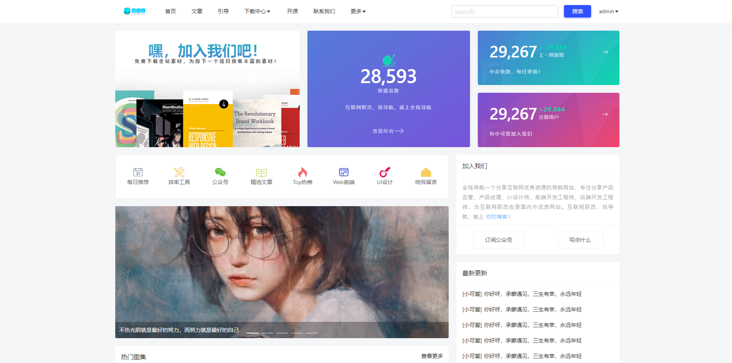Open the 每日推荐 calendar icon

138,172
